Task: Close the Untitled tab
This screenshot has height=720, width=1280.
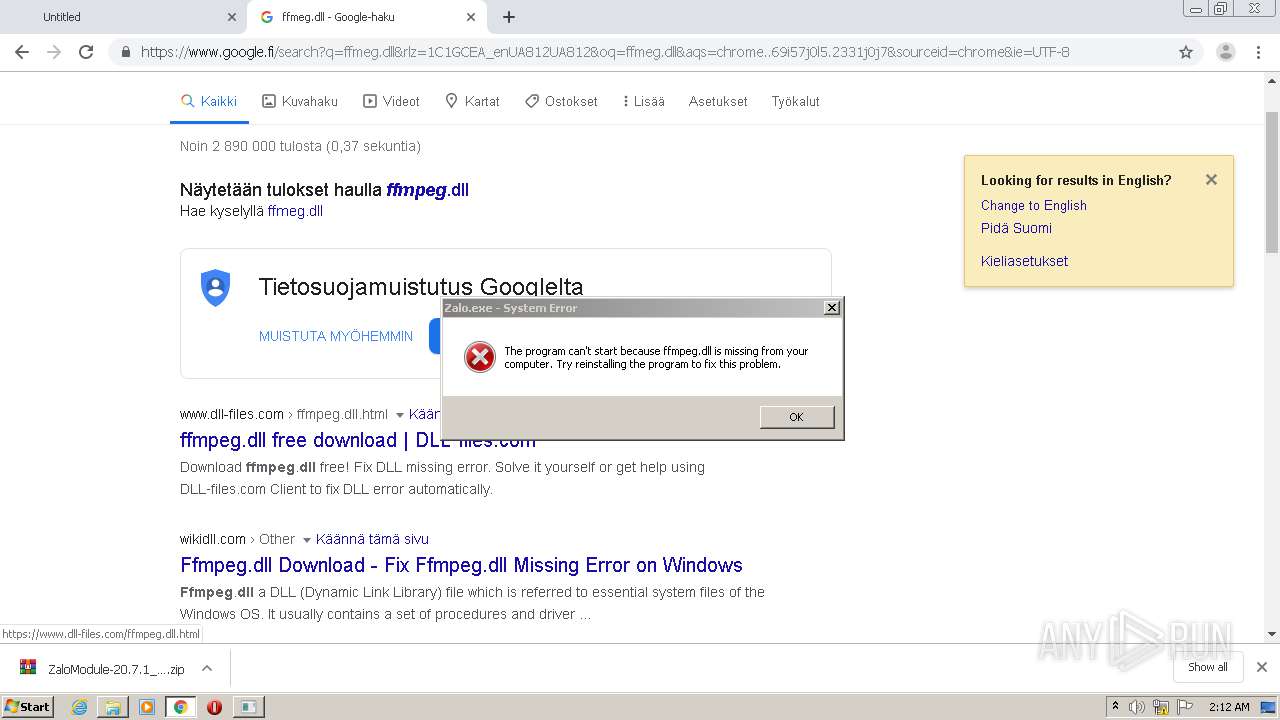Action: coord(232,17)
